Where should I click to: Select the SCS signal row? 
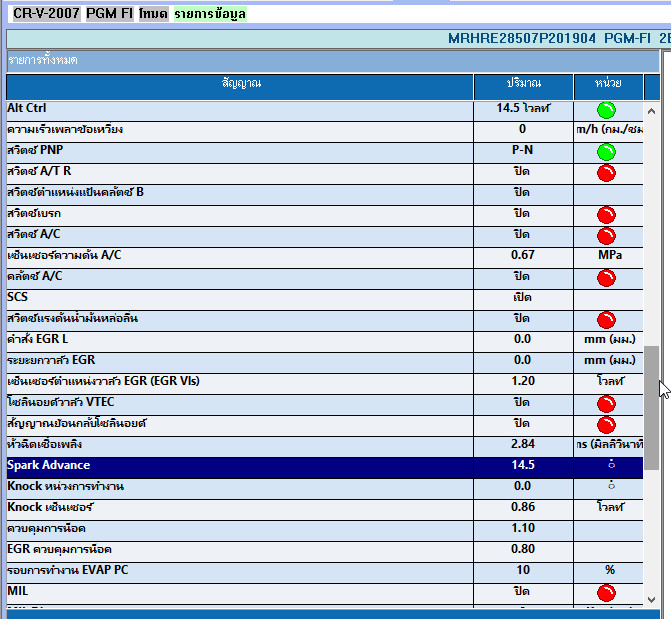pyautogui.click(x=325, y=299)
